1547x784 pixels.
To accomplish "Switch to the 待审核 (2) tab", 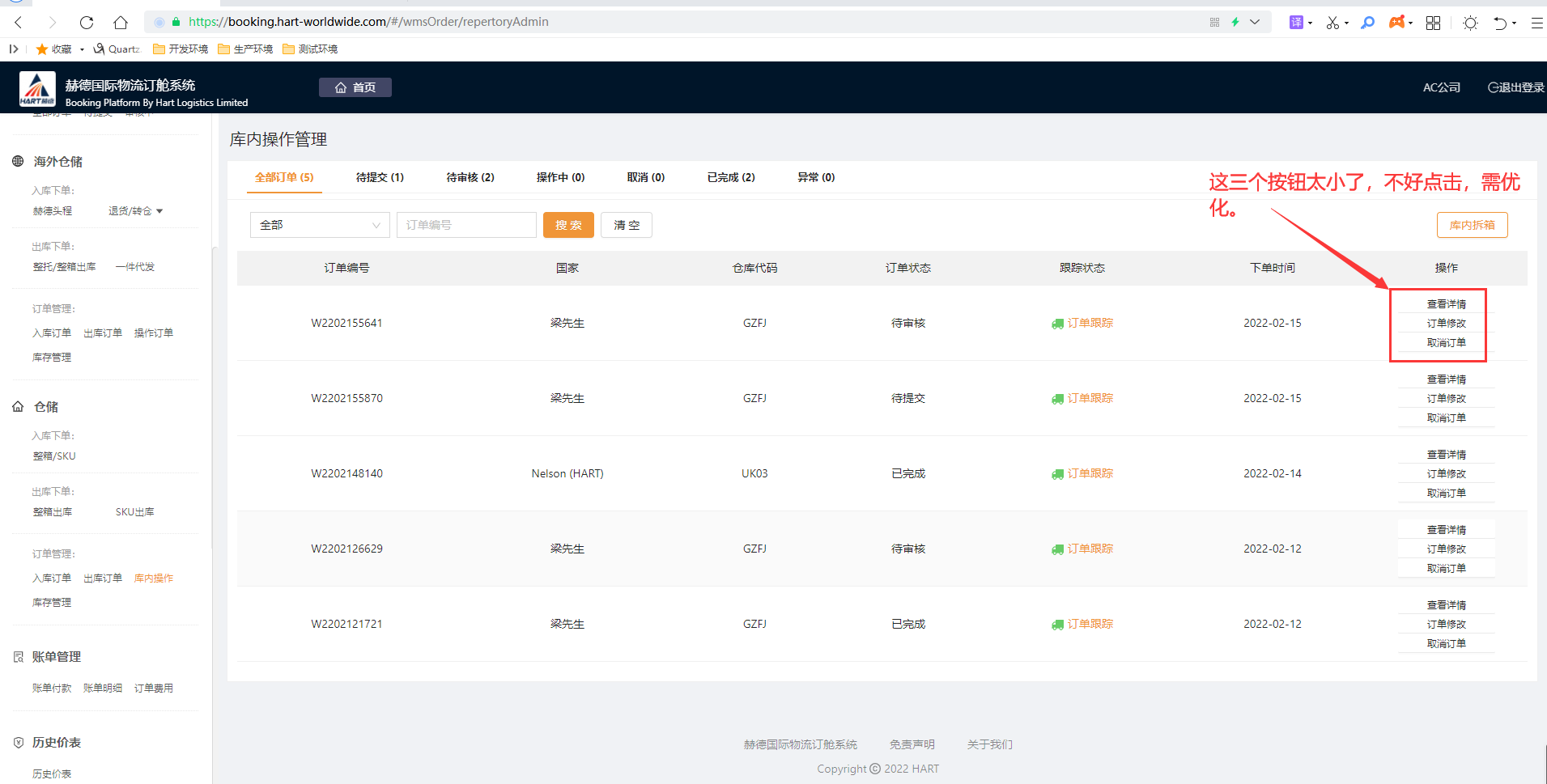I will pos(470,177).
